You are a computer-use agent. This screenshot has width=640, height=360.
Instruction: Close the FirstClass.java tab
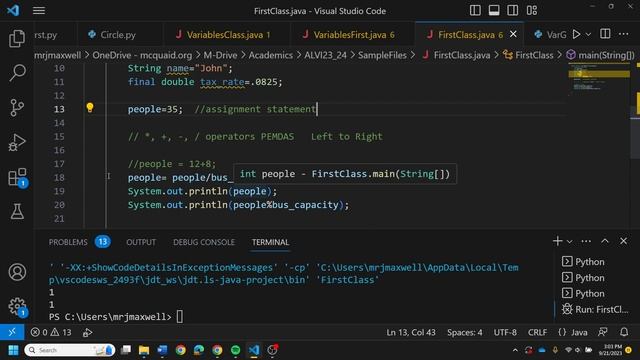513,34
